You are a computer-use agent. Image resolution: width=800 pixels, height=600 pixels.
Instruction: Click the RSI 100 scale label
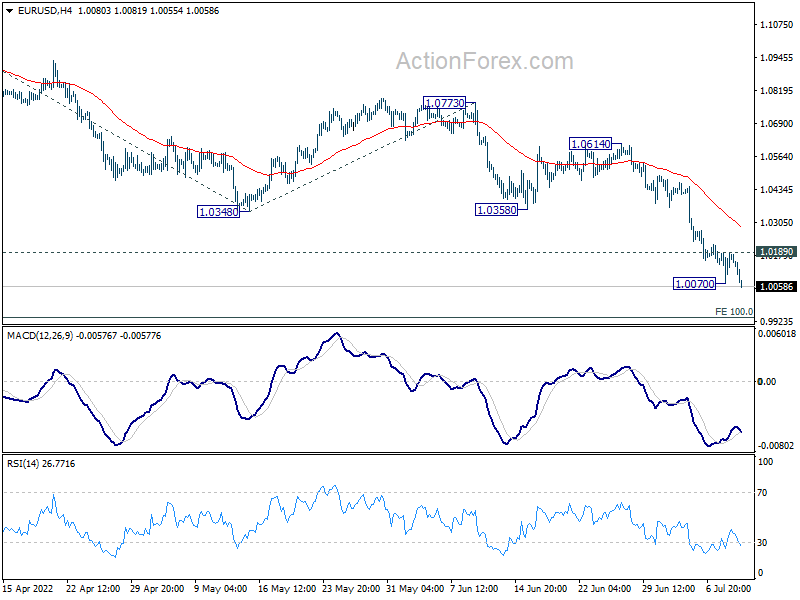766,462
